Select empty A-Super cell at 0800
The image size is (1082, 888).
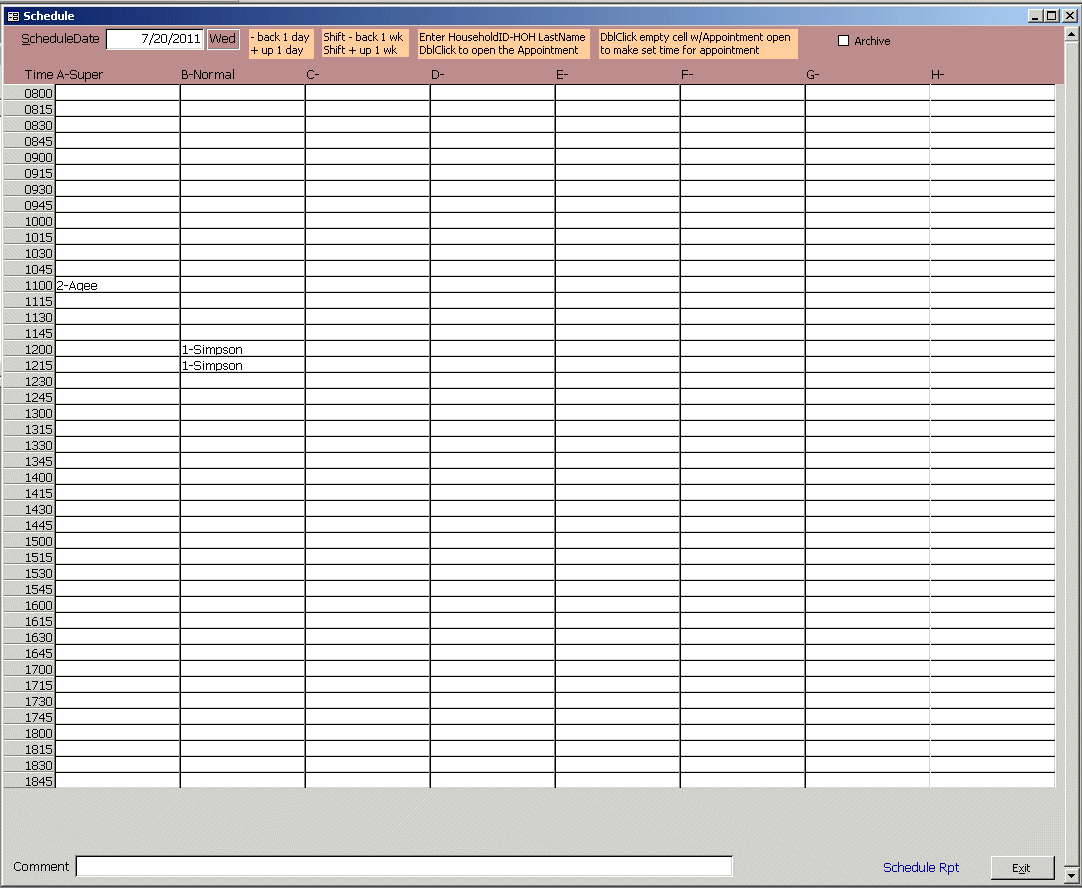point(117,93)
